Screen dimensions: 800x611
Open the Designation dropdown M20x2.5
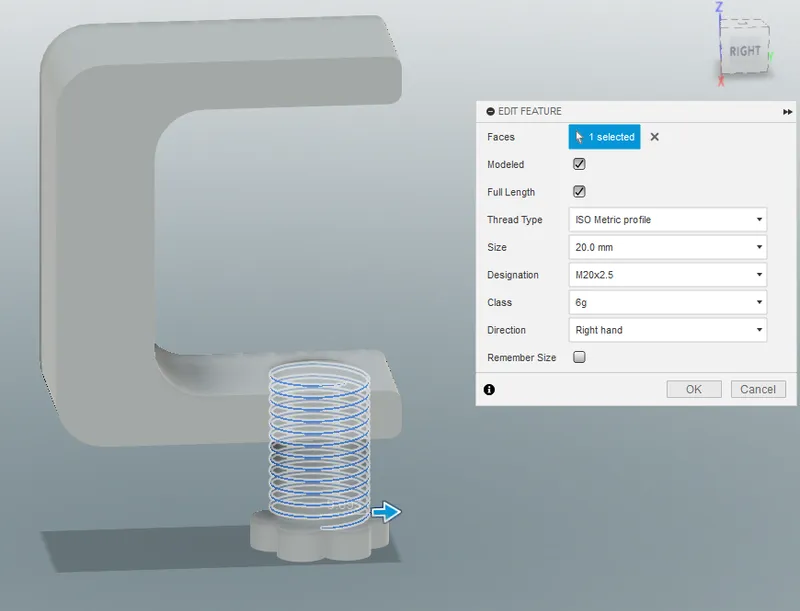coord(667,275)
